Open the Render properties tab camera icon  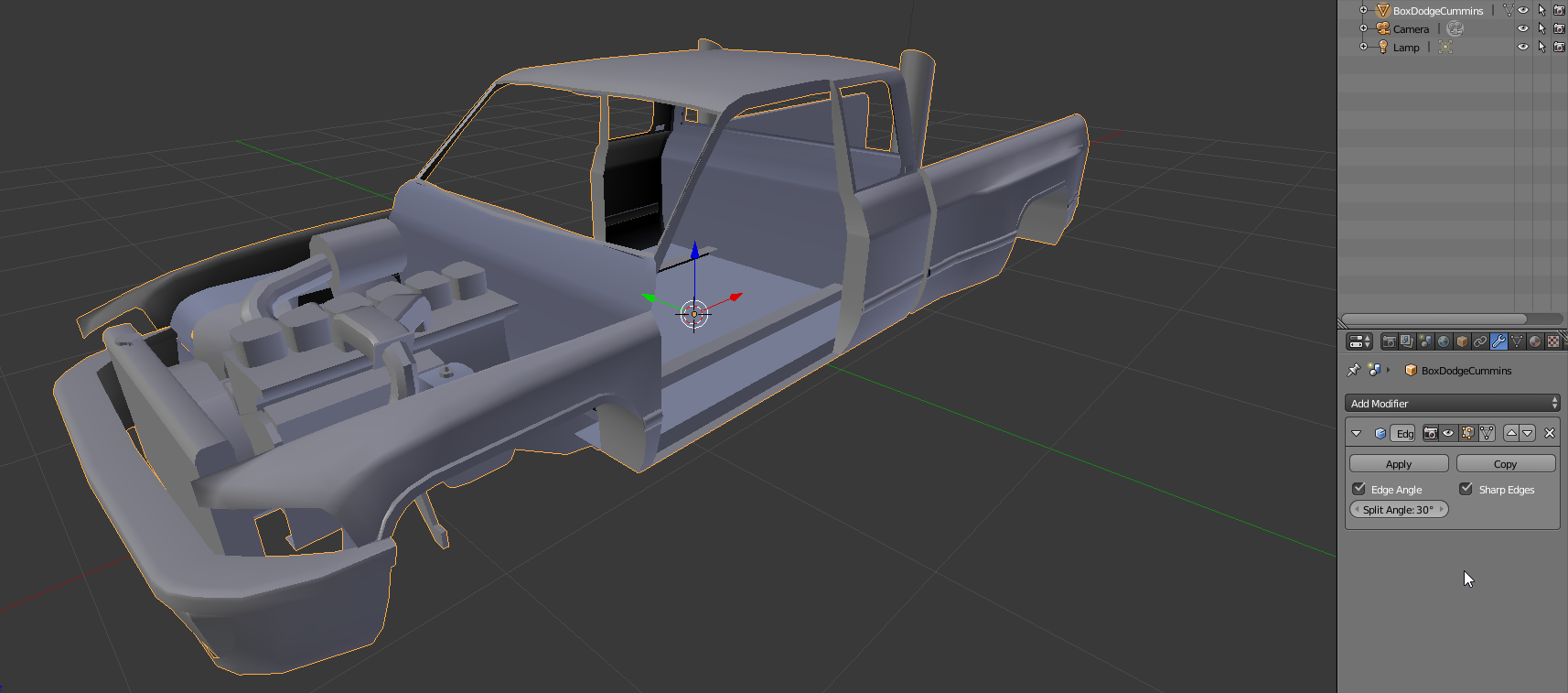(1389, 341)
